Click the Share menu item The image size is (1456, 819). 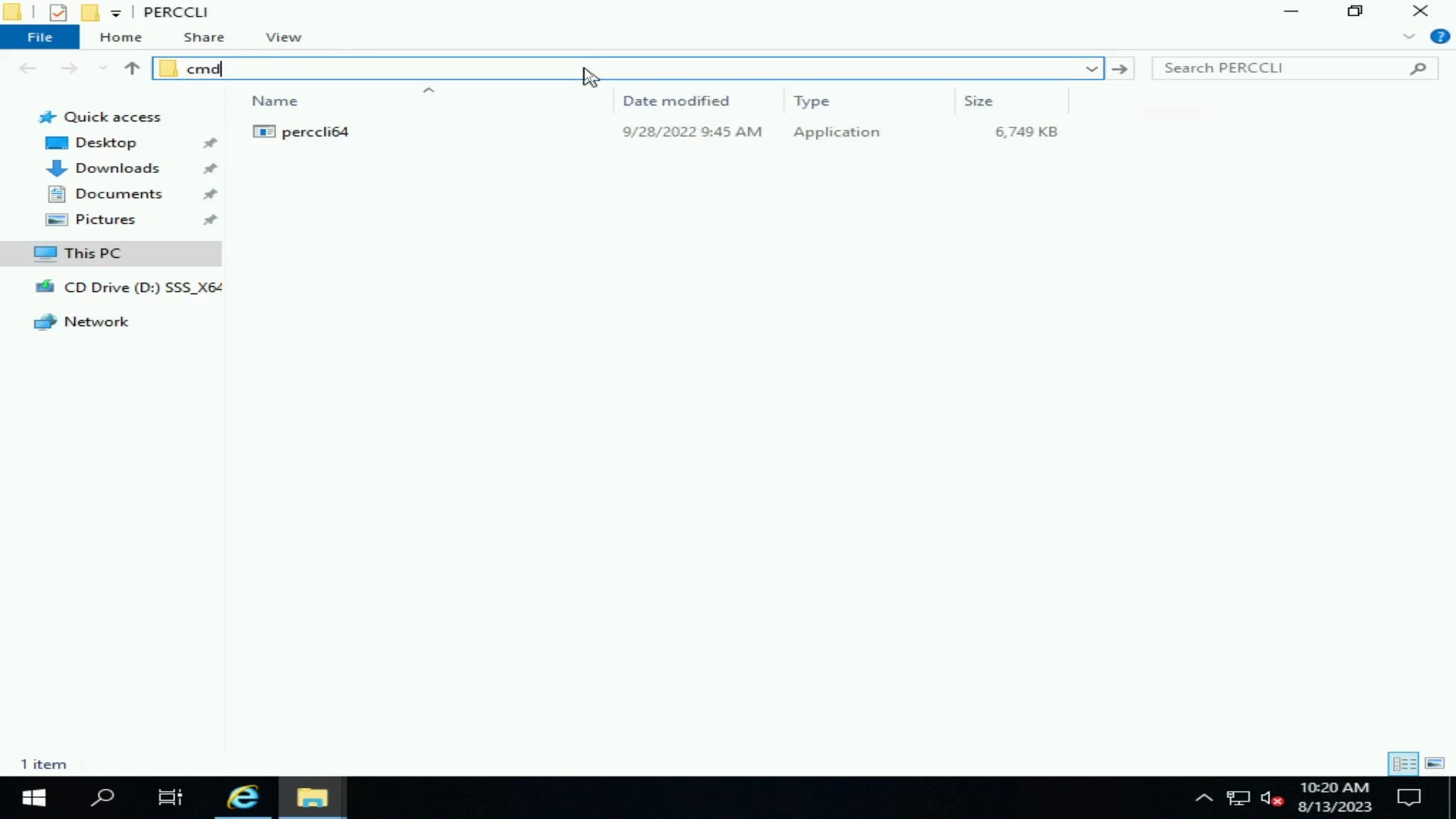pyautogui.click(x=204, y=37)
